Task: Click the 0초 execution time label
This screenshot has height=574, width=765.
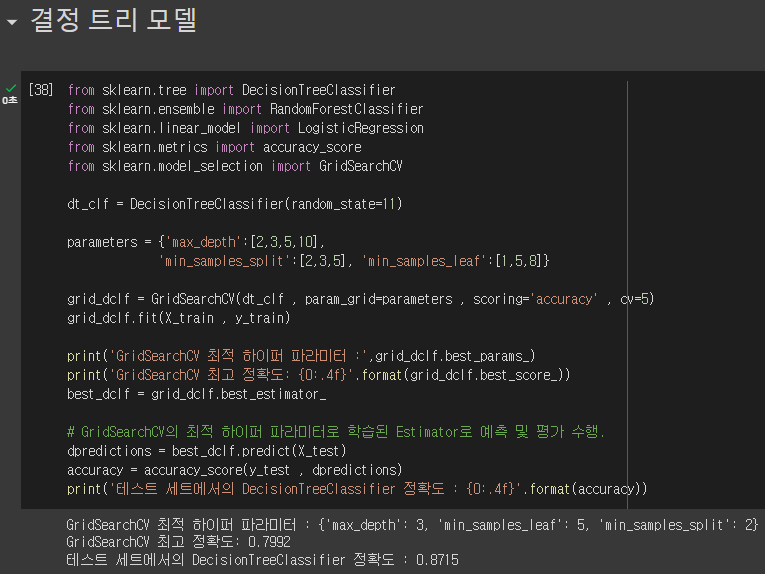Action: tap(10, 100)
